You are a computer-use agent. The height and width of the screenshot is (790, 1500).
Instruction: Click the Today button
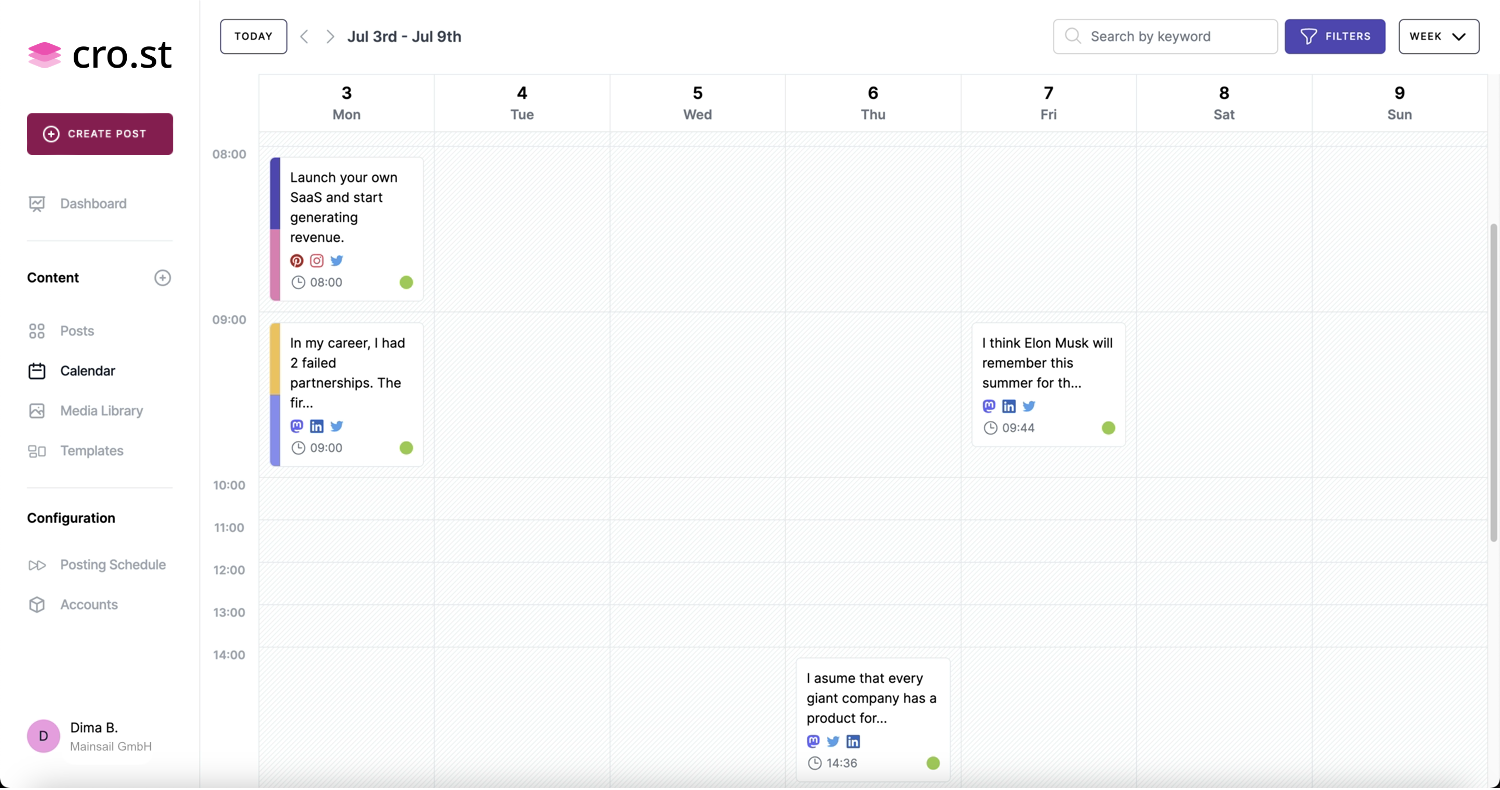[253, 37]
